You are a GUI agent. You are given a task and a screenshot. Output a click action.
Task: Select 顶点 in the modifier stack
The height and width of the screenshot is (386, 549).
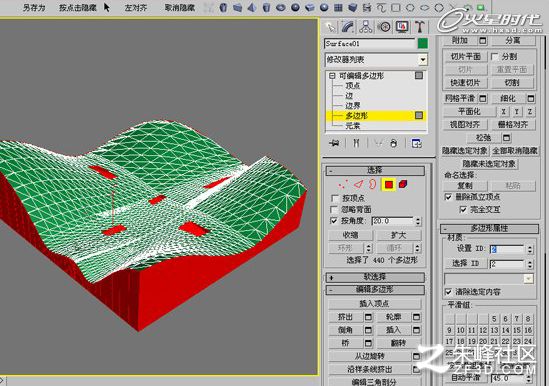[353, 86]
